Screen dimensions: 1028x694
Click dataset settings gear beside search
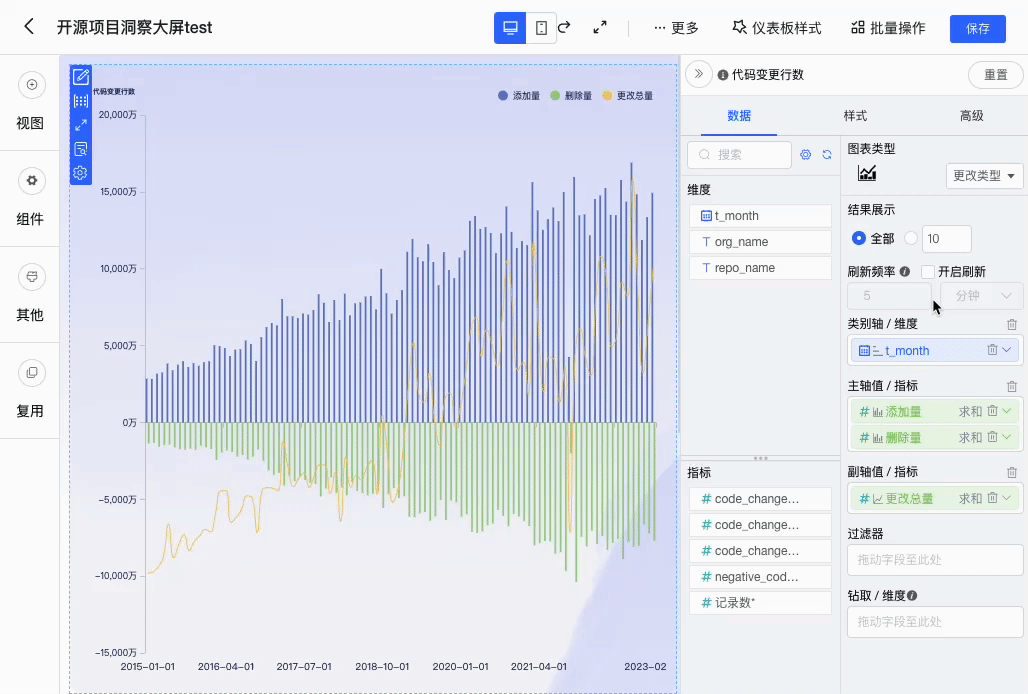pos(806,155)
